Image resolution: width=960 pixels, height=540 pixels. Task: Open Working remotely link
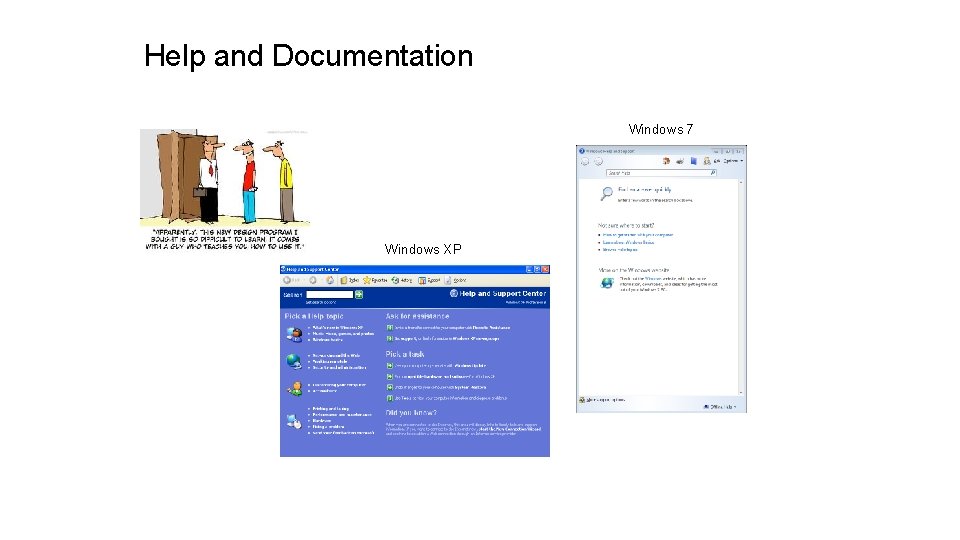click(329, 361)
